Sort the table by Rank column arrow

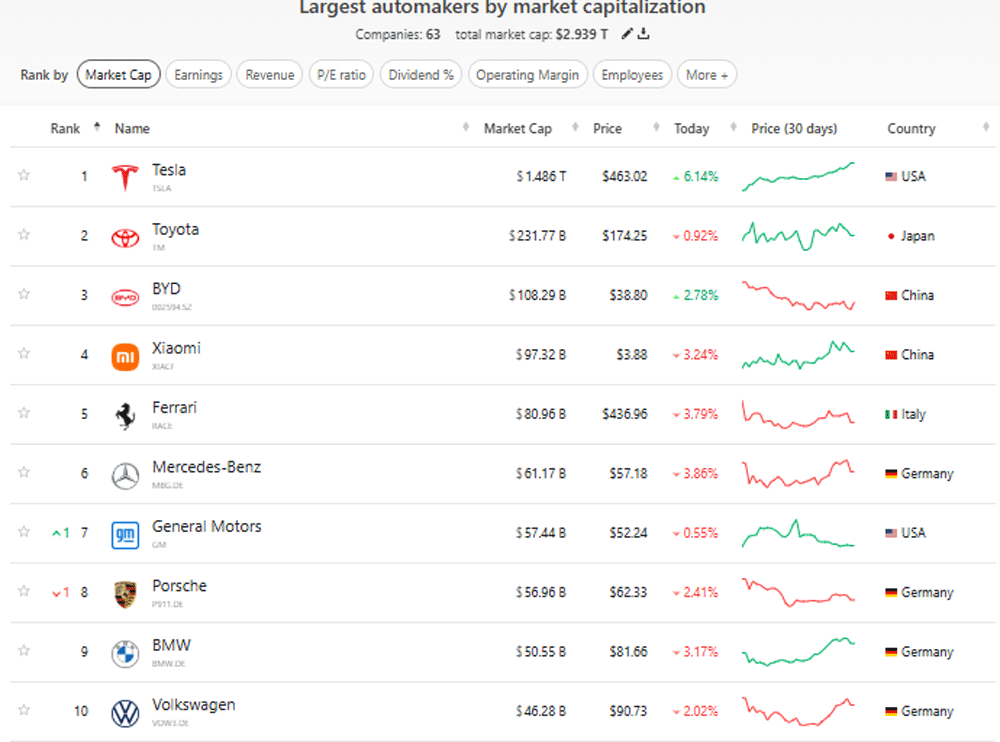pos(97,127)
